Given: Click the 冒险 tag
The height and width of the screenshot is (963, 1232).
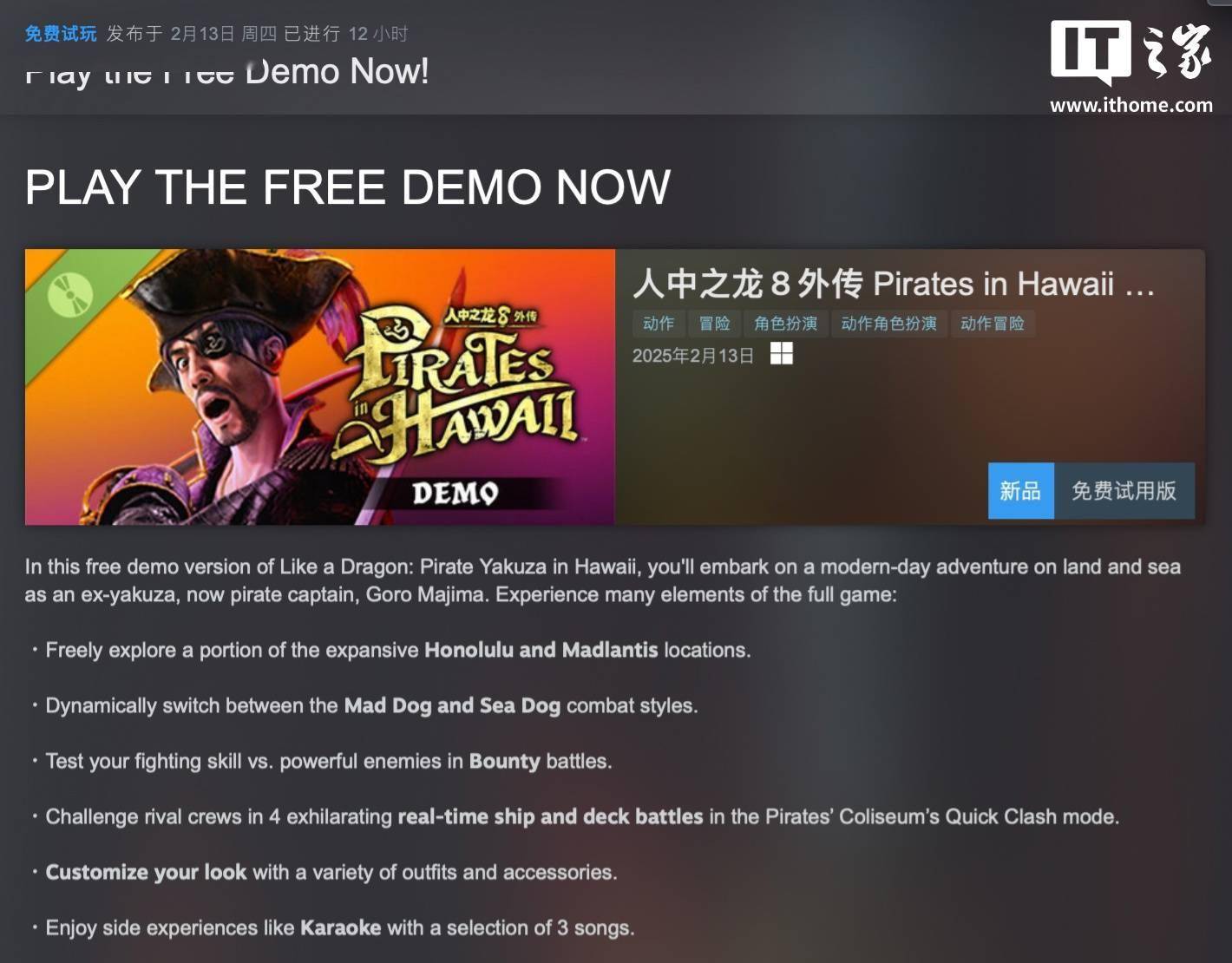Looking at the screenshot, I should tap(714, 324).
